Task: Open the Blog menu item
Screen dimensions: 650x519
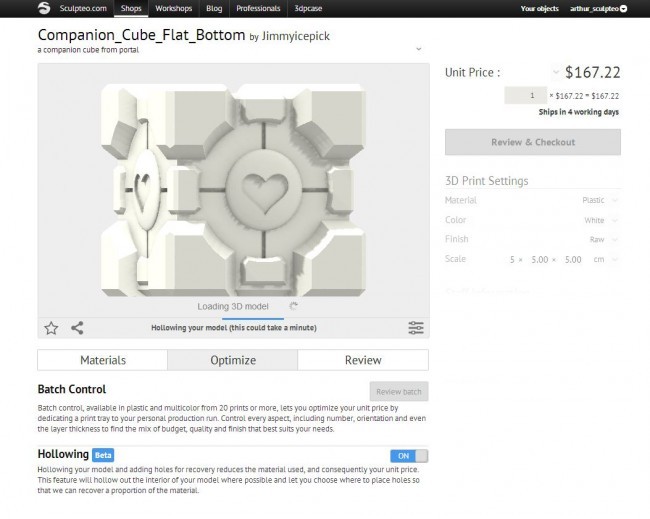Action: pyautogui.click(x=214, y=8)
